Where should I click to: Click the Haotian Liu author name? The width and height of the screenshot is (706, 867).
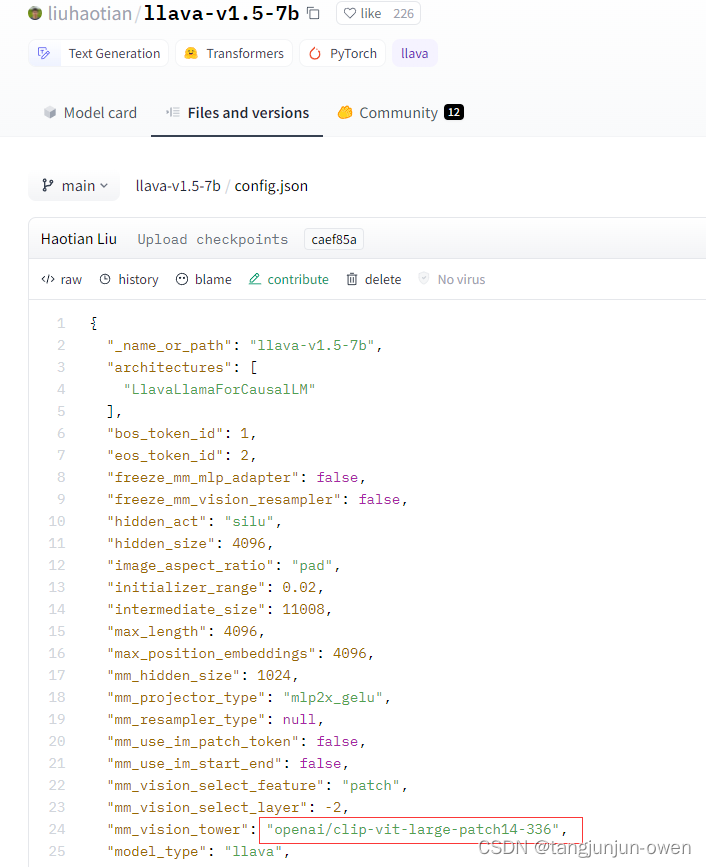pyautogui.click(x=79, y=239)
